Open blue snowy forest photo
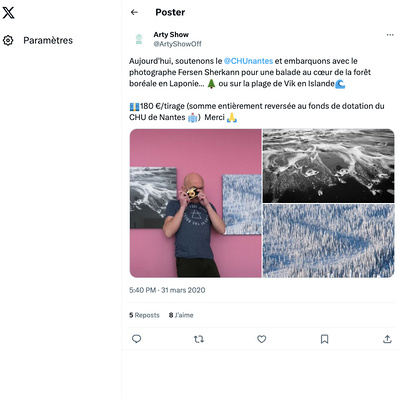Screen dimensions: 399x399 [x=328, y=241]
